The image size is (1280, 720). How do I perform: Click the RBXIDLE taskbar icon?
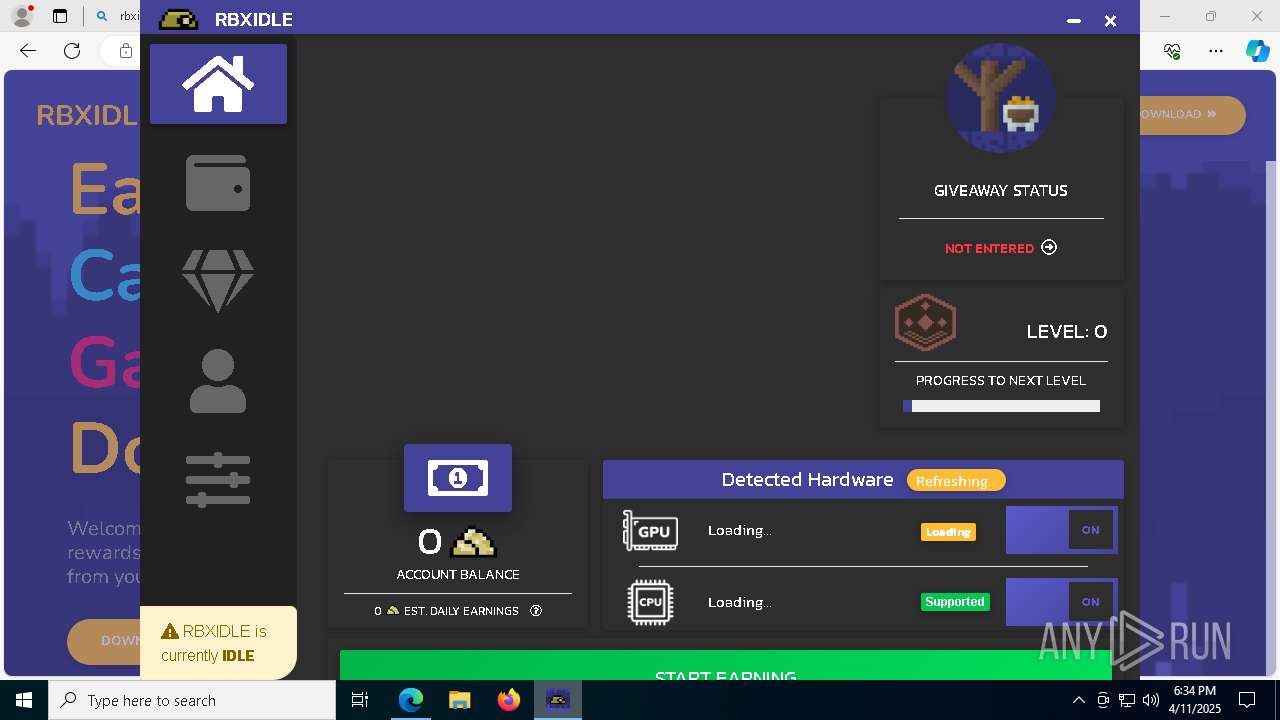point(557,700)
